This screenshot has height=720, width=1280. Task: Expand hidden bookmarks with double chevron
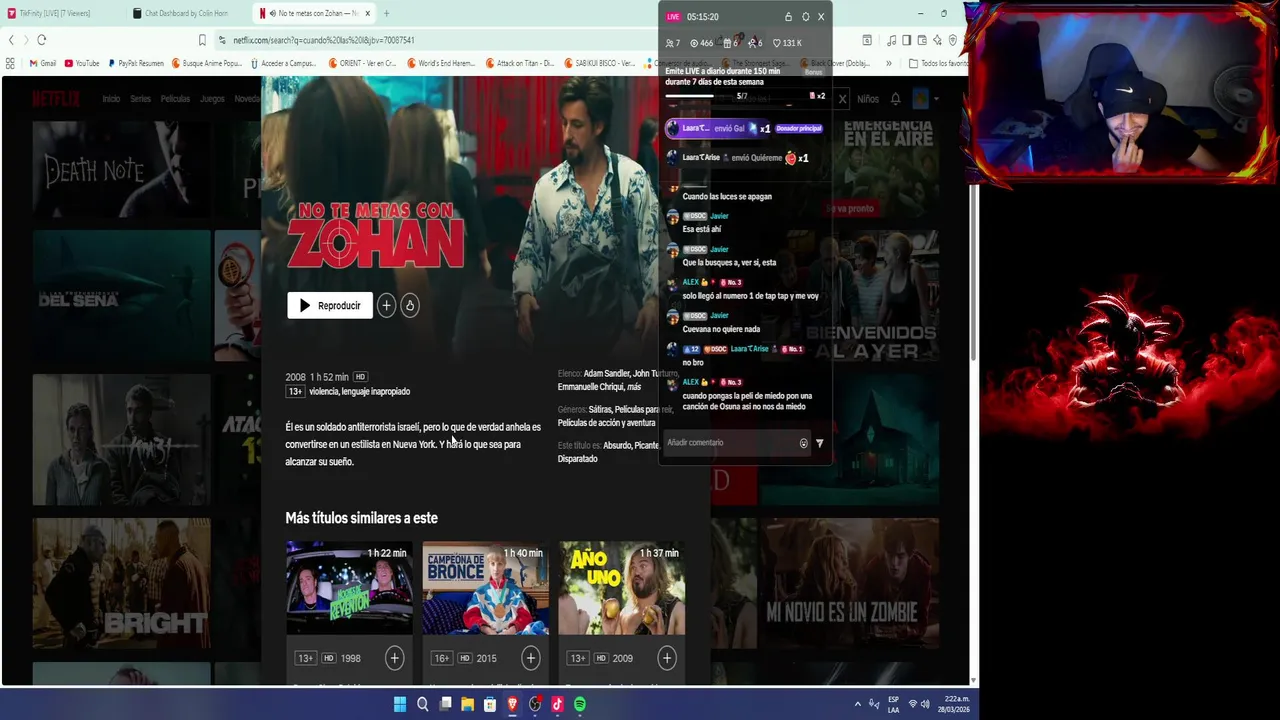point(888,63)
